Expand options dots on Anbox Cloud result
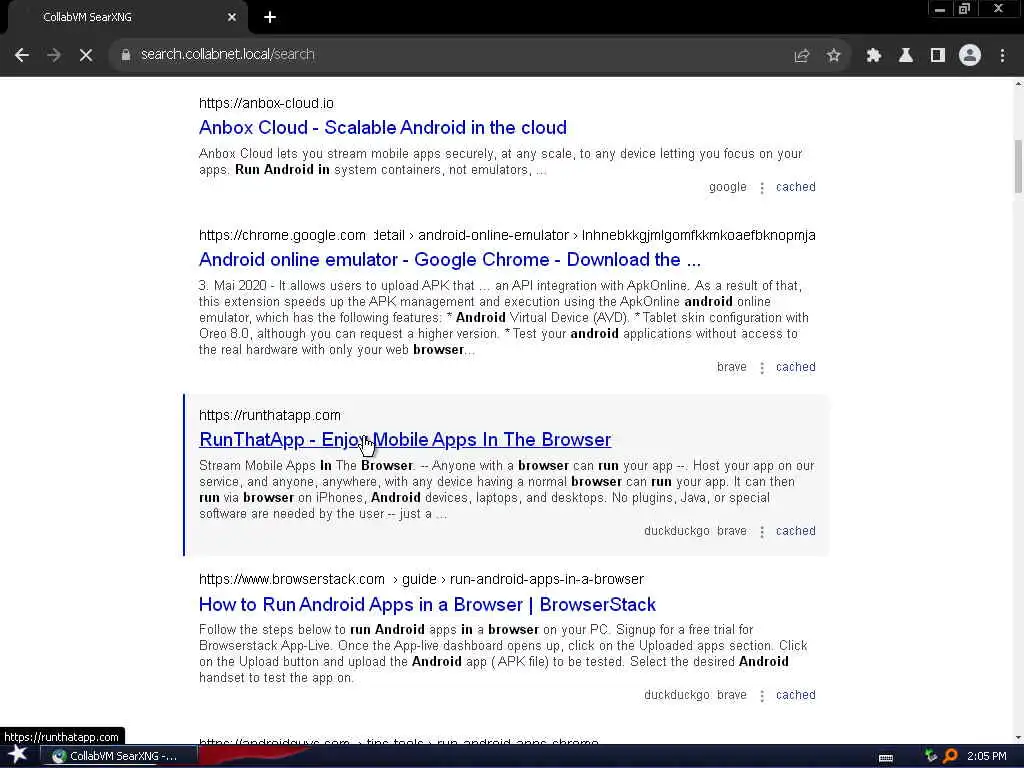 [761, 188]
